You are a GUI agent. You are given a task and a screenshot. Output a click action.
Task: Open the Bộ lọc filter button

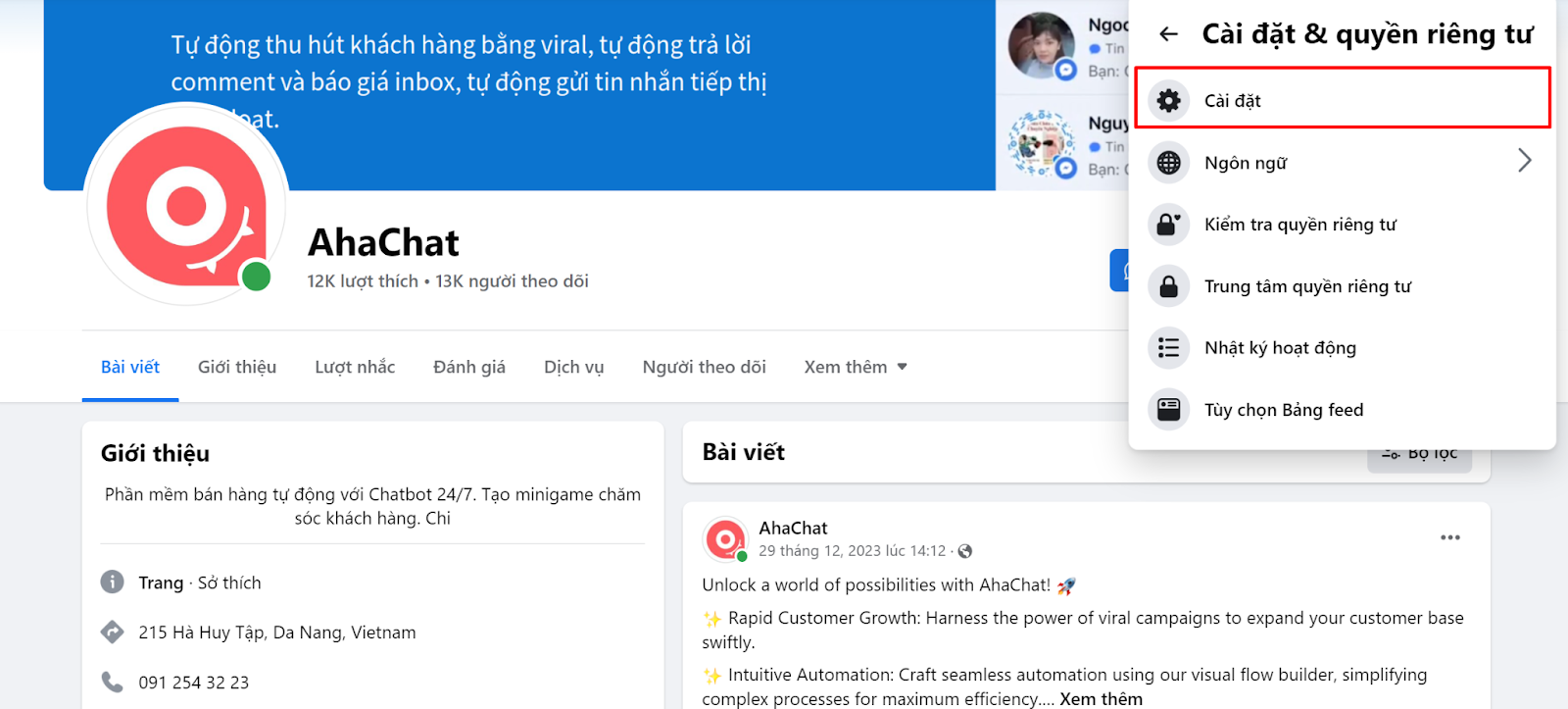(x=1420, y=453)
